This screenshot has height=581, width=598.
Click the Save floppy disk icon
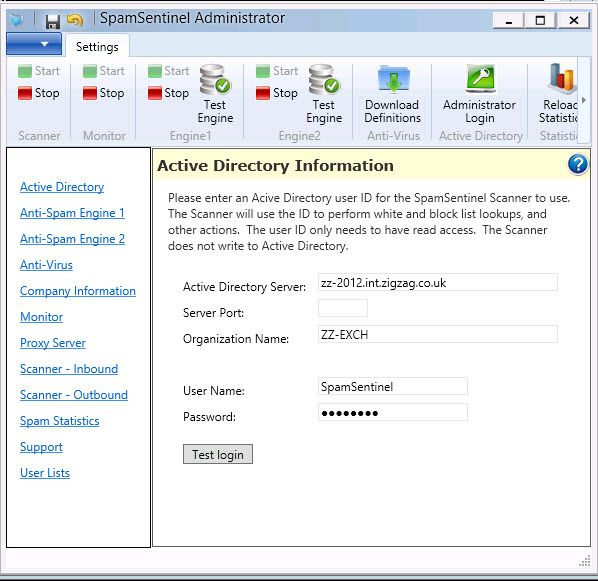pyautogui.click(x=53, y=21)
